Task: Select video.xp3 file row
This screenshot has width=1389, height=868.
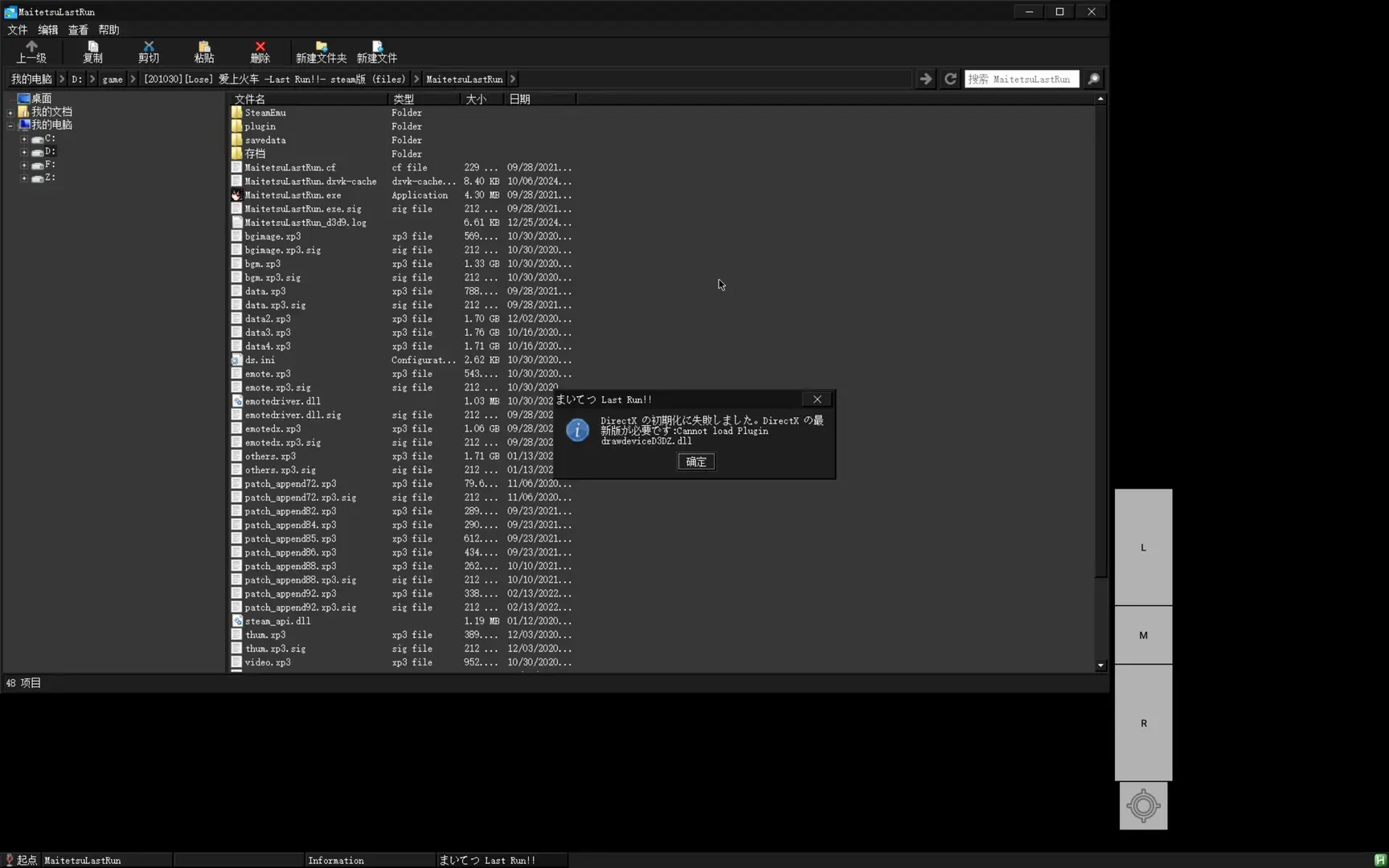Action: 402,662
